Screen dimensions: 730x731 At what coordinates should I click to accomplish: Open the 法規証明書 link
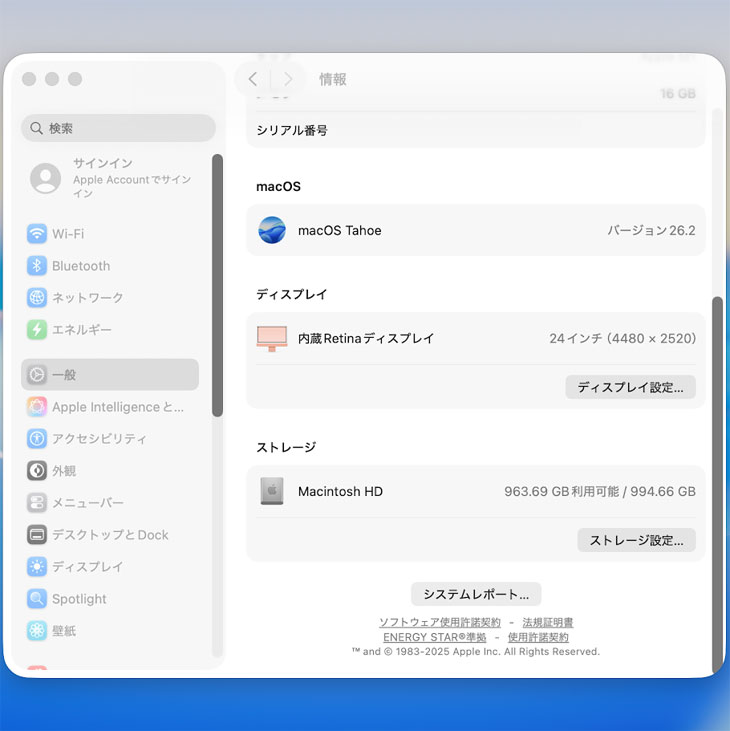click(547, 622)
